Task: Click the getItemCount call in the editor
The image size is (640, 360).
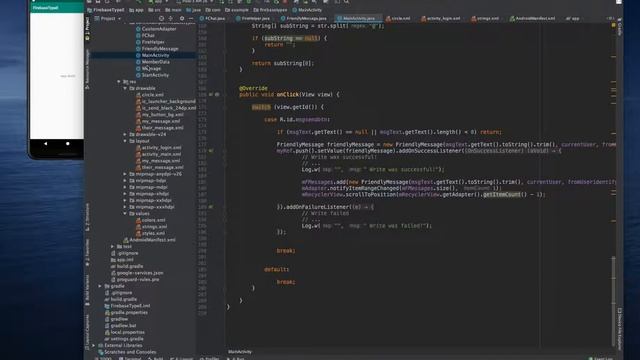Action: (x=502, y=195)
